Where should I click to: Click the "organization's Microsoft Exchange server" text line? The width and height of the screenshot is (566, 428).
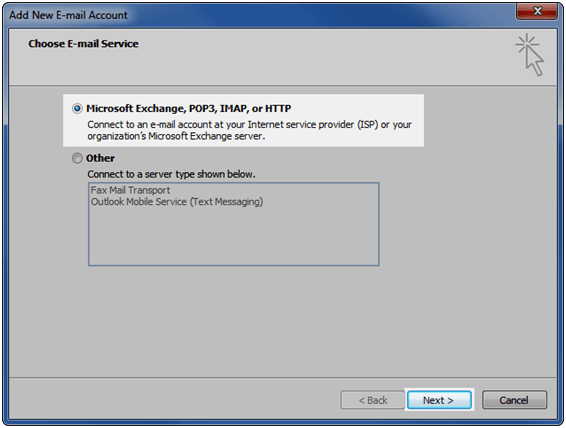click(176, 136)
